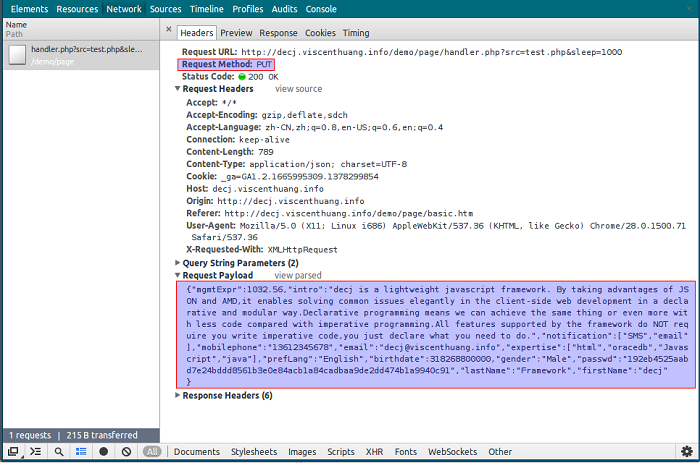Click the Host header line
Screen dimensions: 700x463
[254, 188]
